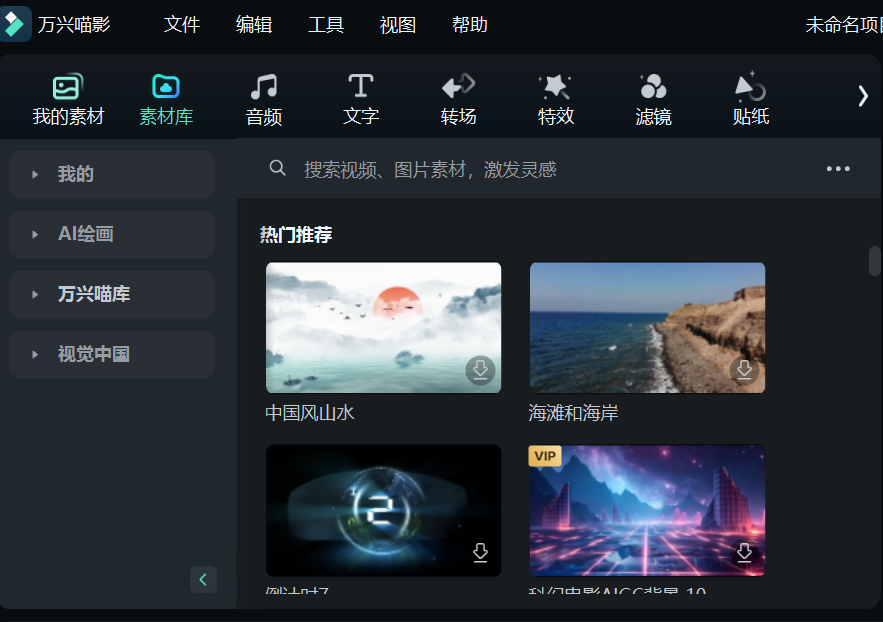The width and height of the screenshot is (883, 622).
Task: Open the 特效 effects panel
Action: pos(556,97)
